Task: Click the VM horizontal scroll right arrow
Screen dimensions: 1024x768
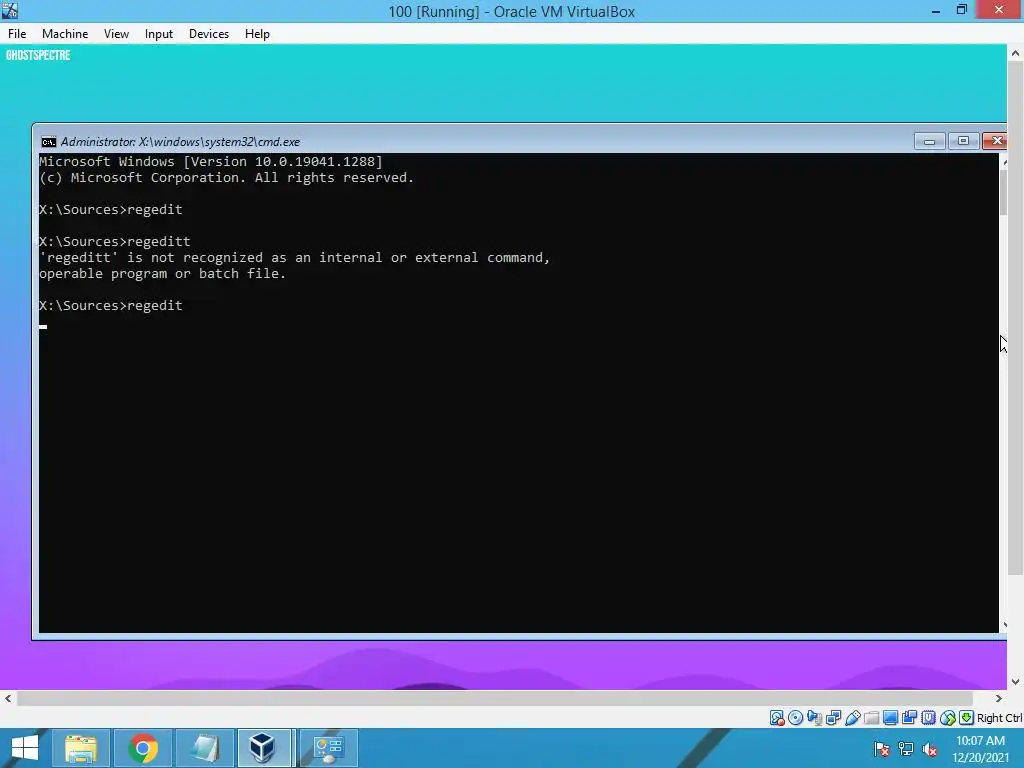Action: point(999,698)
